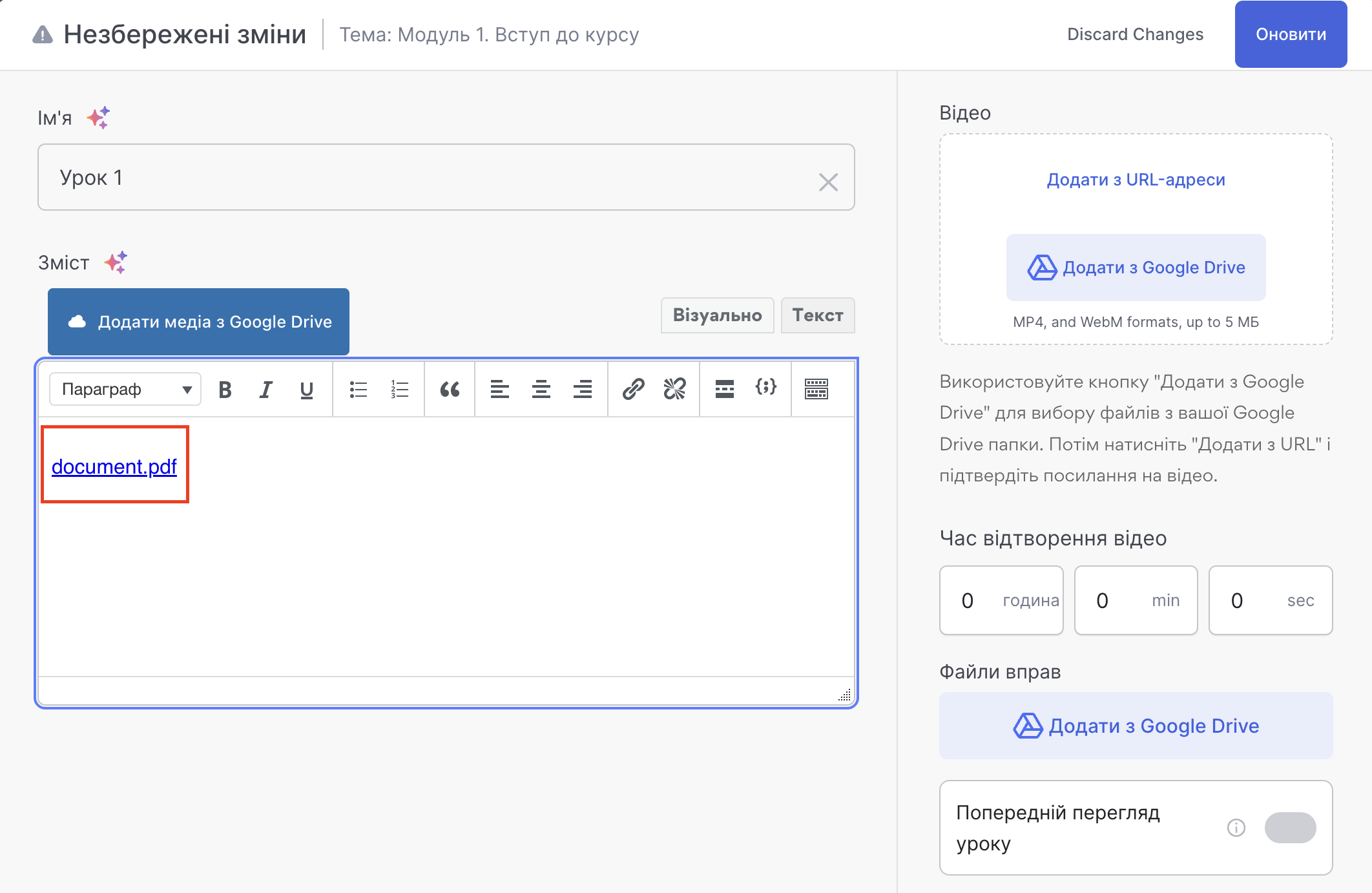Toggle bold formatting in editor toolbar
The width and height of the screenshot is (1372, 893).
point(225,390)
